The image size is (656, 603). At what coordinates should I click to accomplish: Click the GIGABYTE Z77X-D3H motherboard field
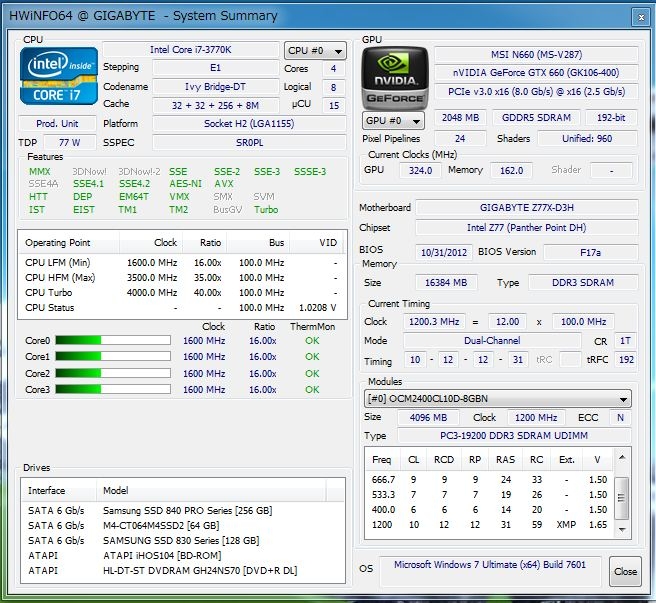(527, 208)
